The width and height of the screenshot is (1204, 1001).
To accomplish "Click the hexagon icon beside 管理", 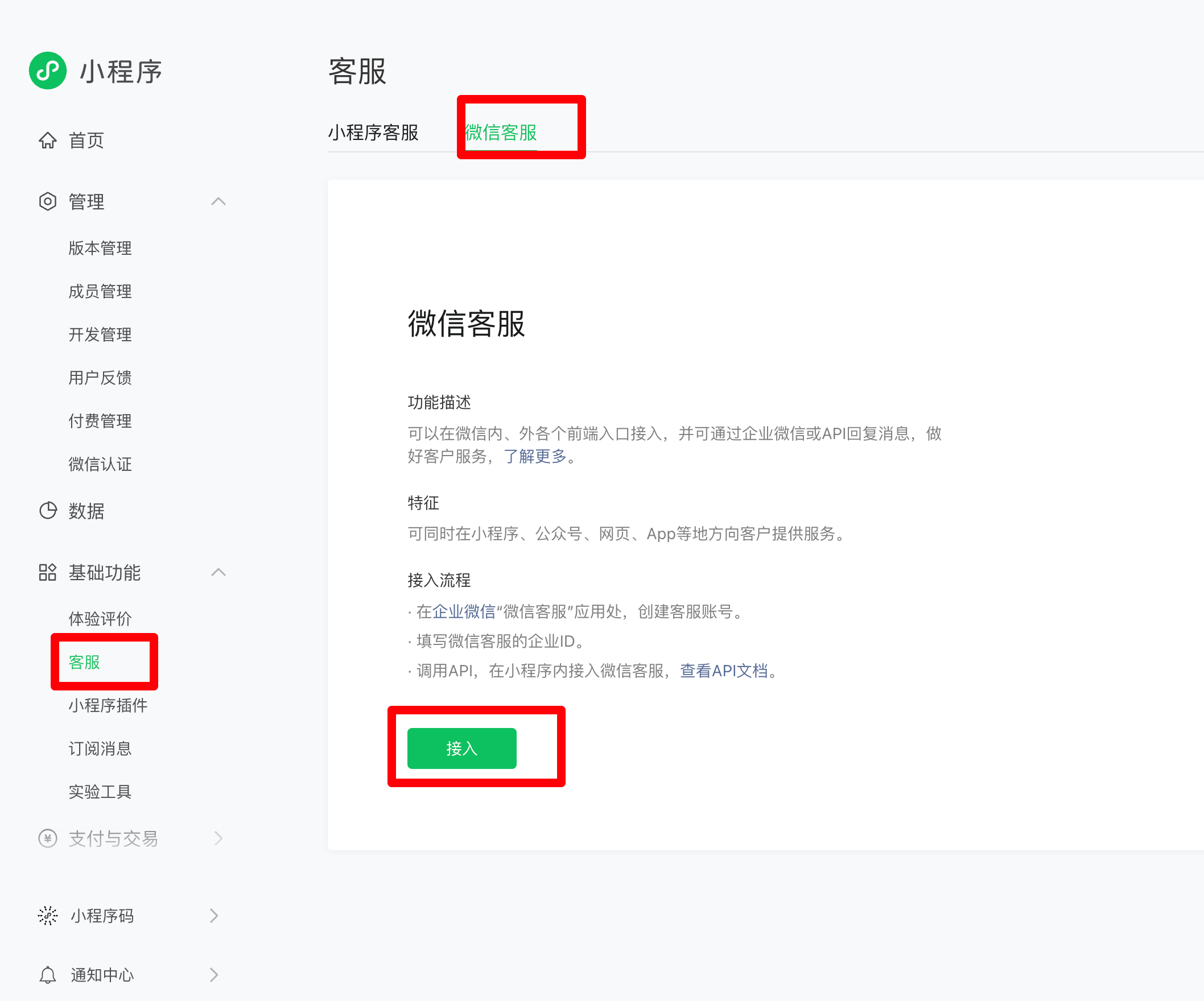I will [48, 202].
